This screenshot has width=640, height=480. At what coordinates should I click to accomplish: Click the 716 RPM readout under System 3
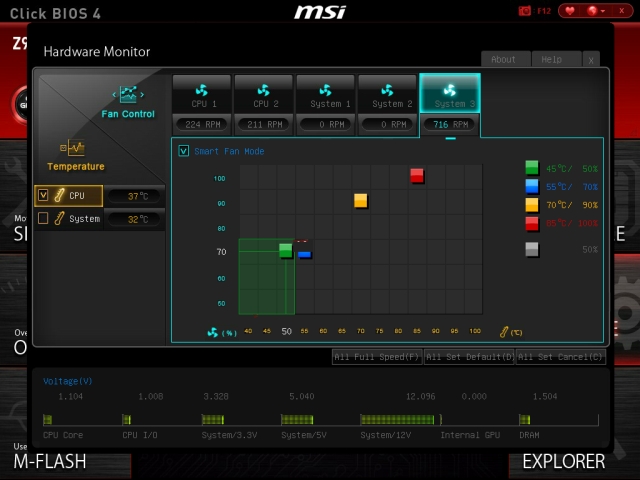pyautogui.click(x=450, y=124)
